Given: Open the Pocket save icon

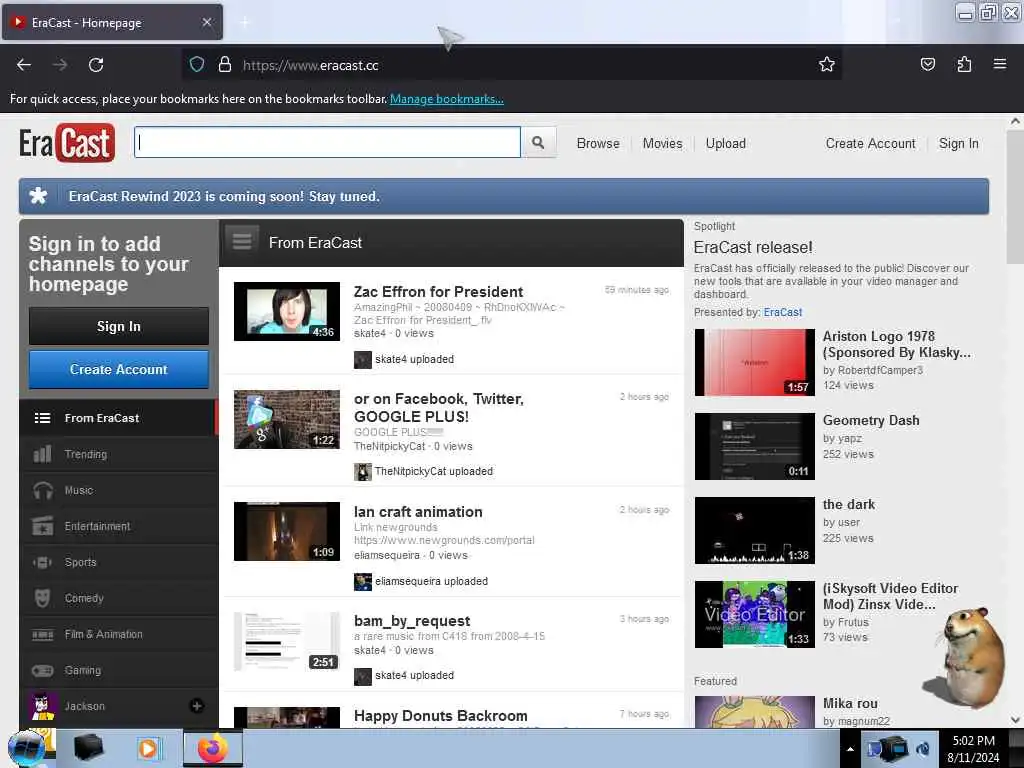Looking at the screenshot, I should click(927, 64).
